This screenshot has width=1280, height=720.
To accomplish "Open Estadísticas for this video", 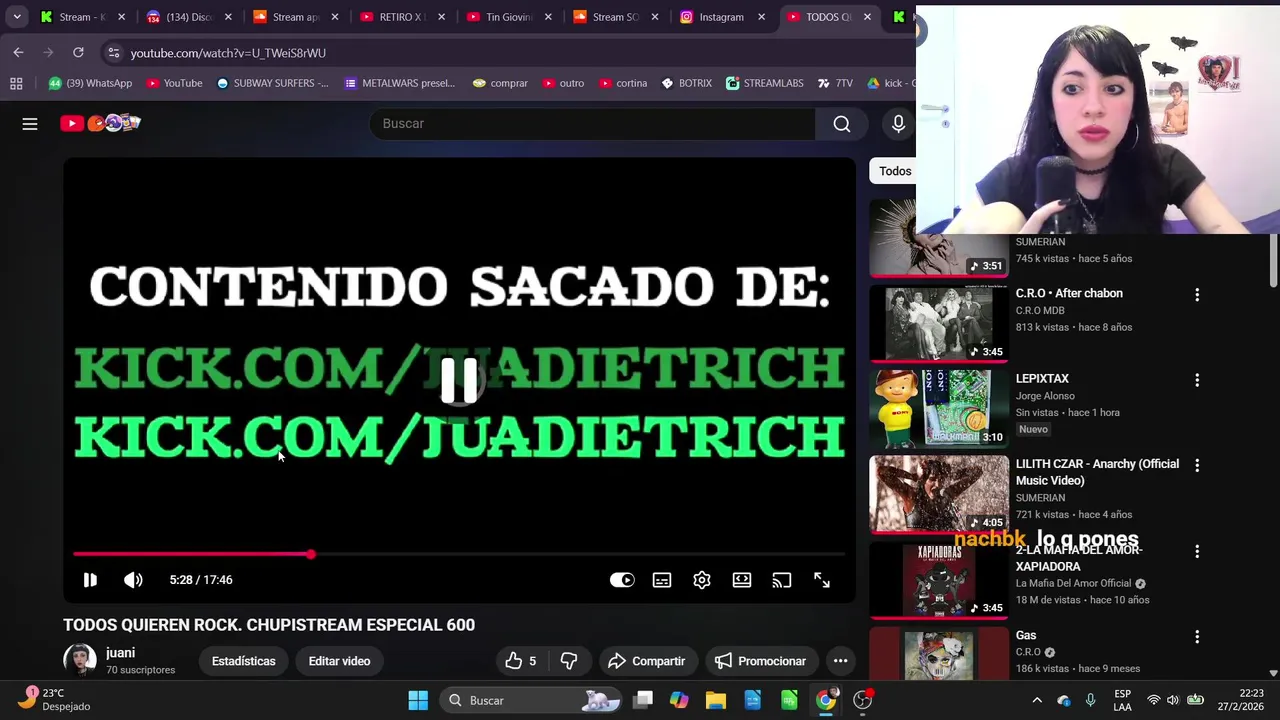I will (x=243, y=661).
